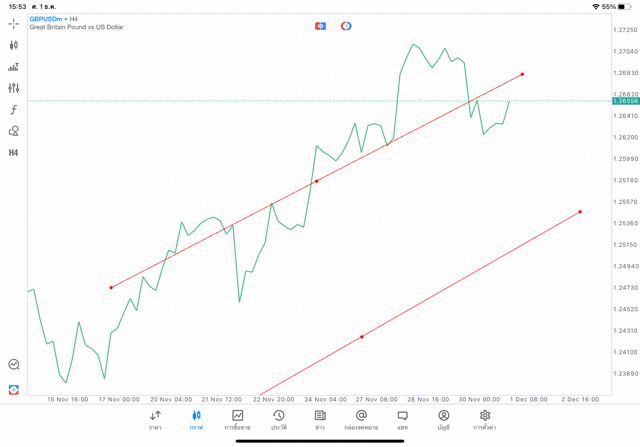
Task: Switch to the ประวัติ history tab
Action: (x=278, y=419)
